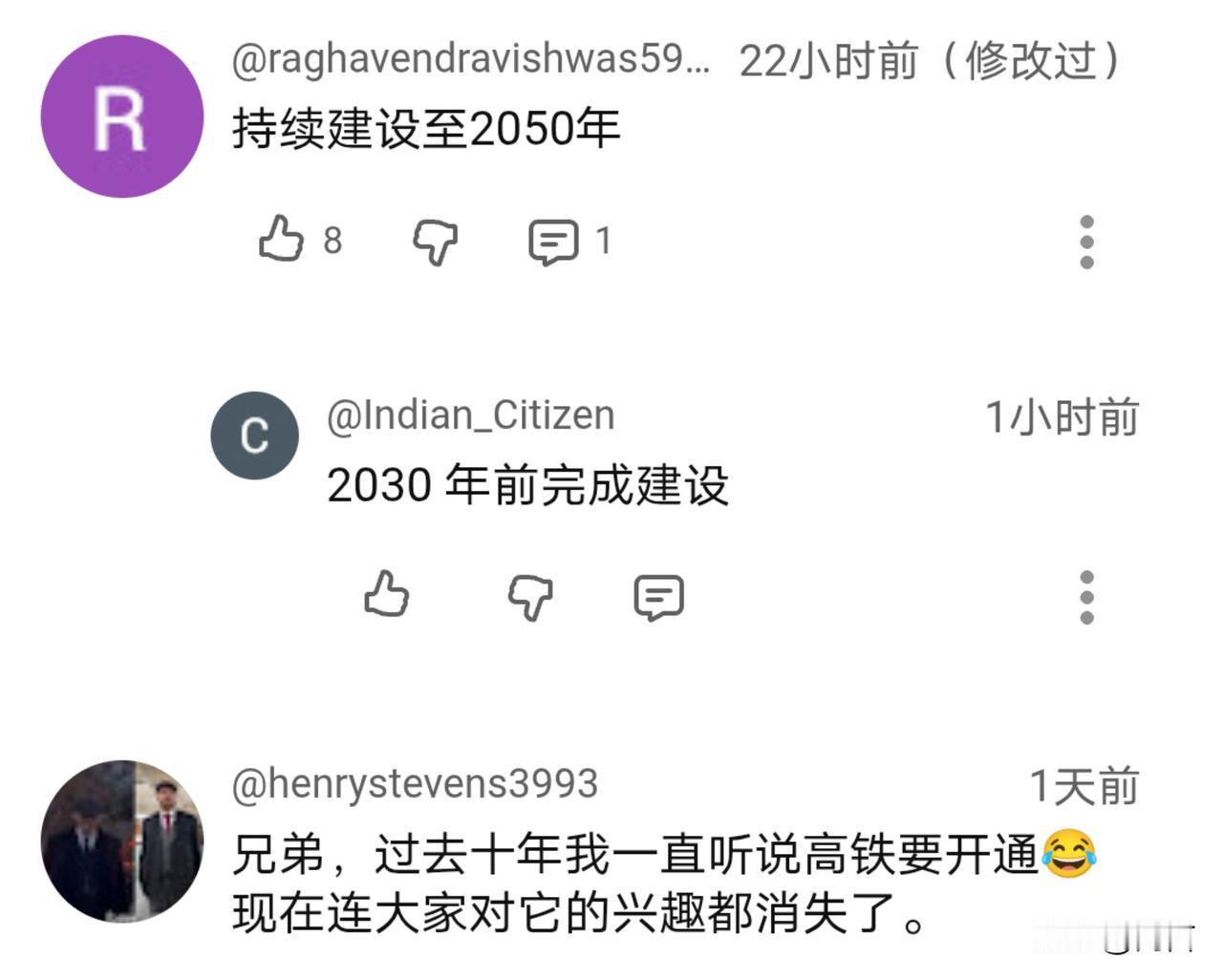Image resolution: width=1223 pixels, height=980 pixels.
Task: Click the 22小时前 (修改过) timestamp
Action: click(x=930, y=60)
